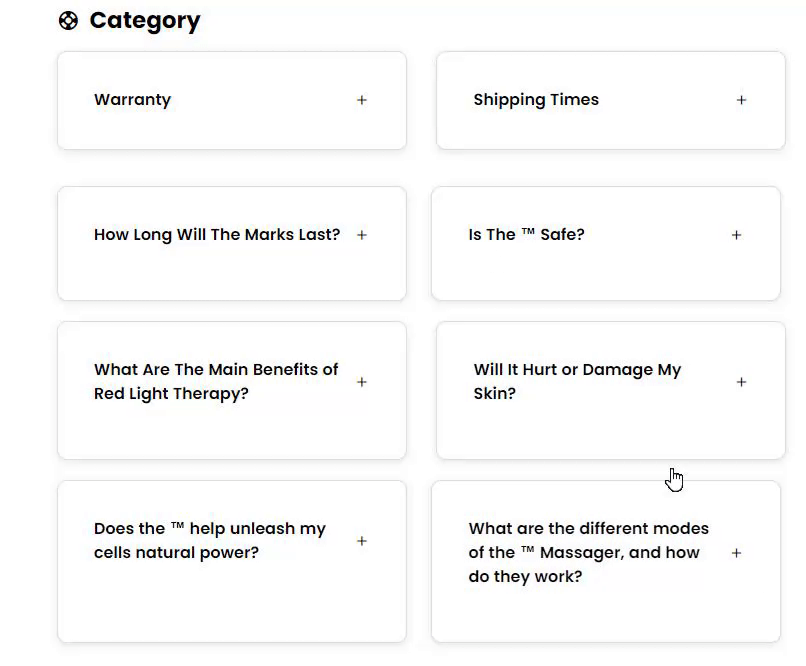Open different modes of the ™ Massager question

[588, 552]
